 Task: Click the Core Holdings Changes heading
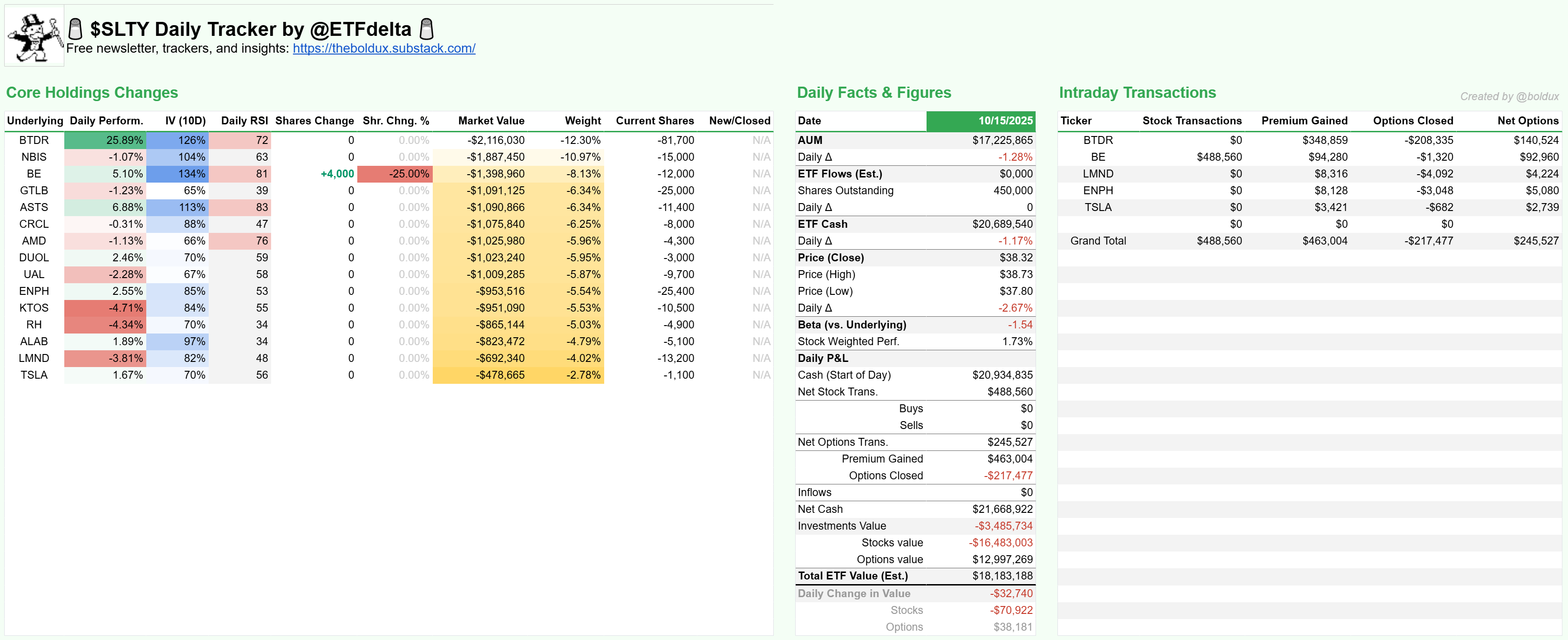coord(92,93)
